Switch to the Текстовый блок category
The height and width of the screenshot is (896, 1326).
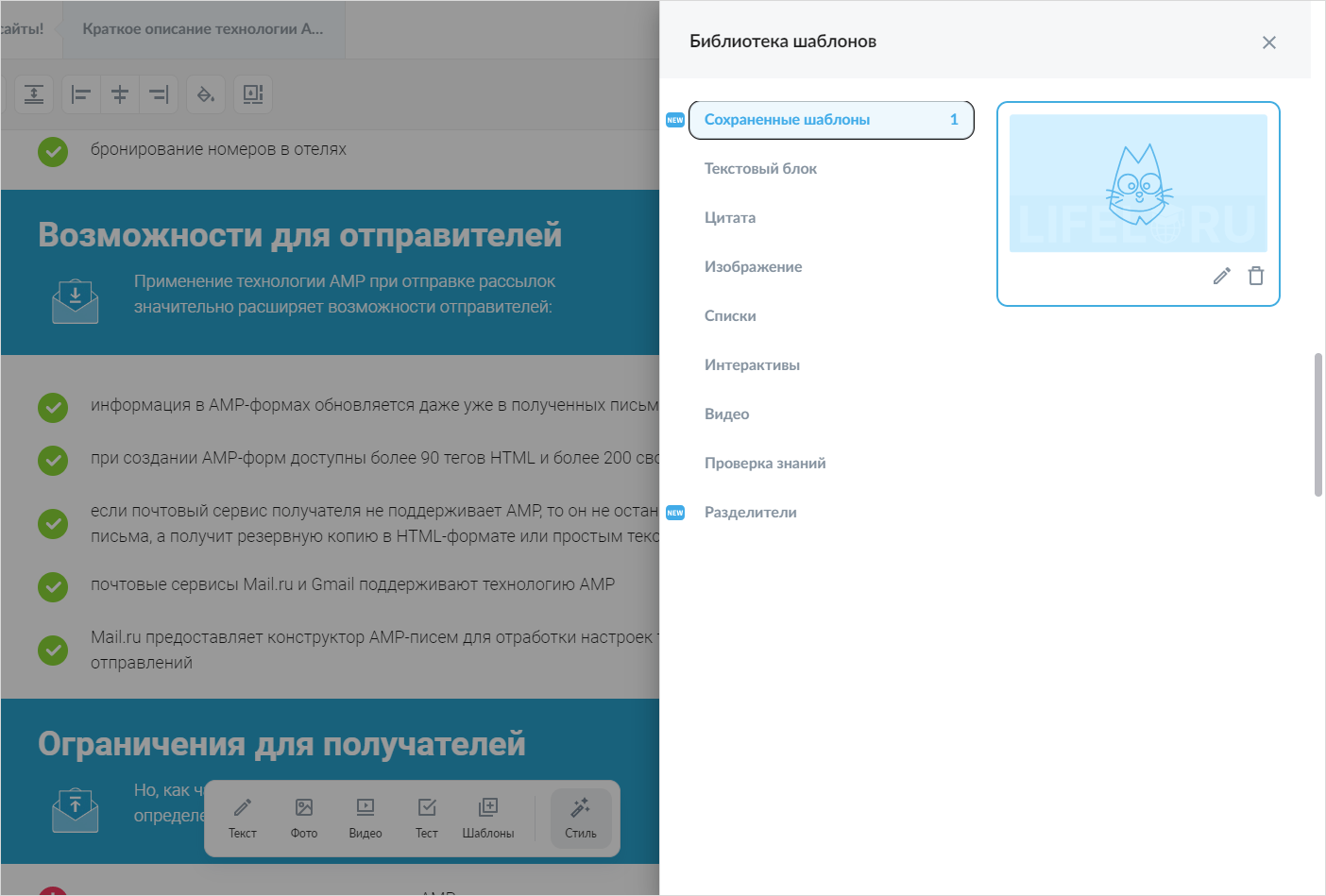(760, 168)
